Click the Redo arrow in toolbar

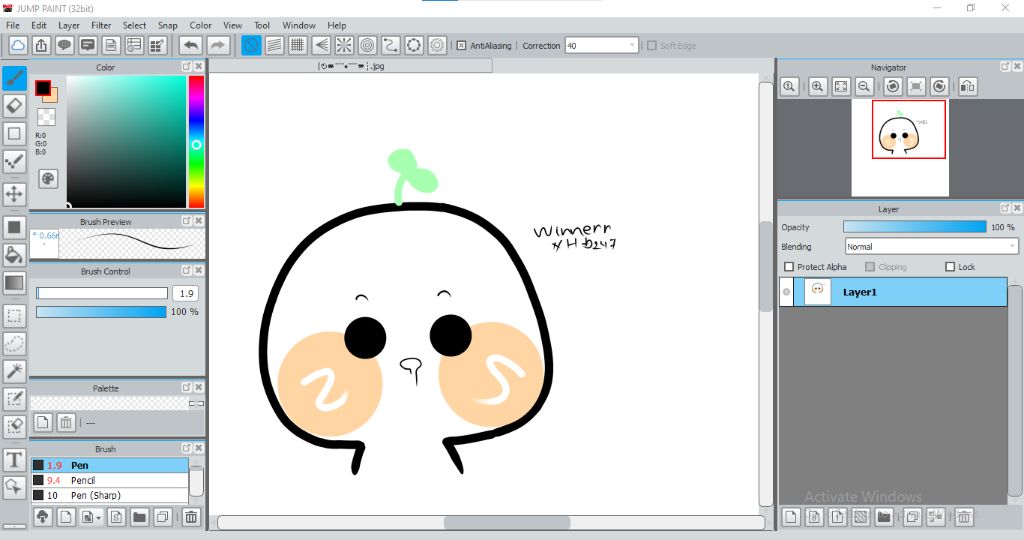click(x=218, y=46)
